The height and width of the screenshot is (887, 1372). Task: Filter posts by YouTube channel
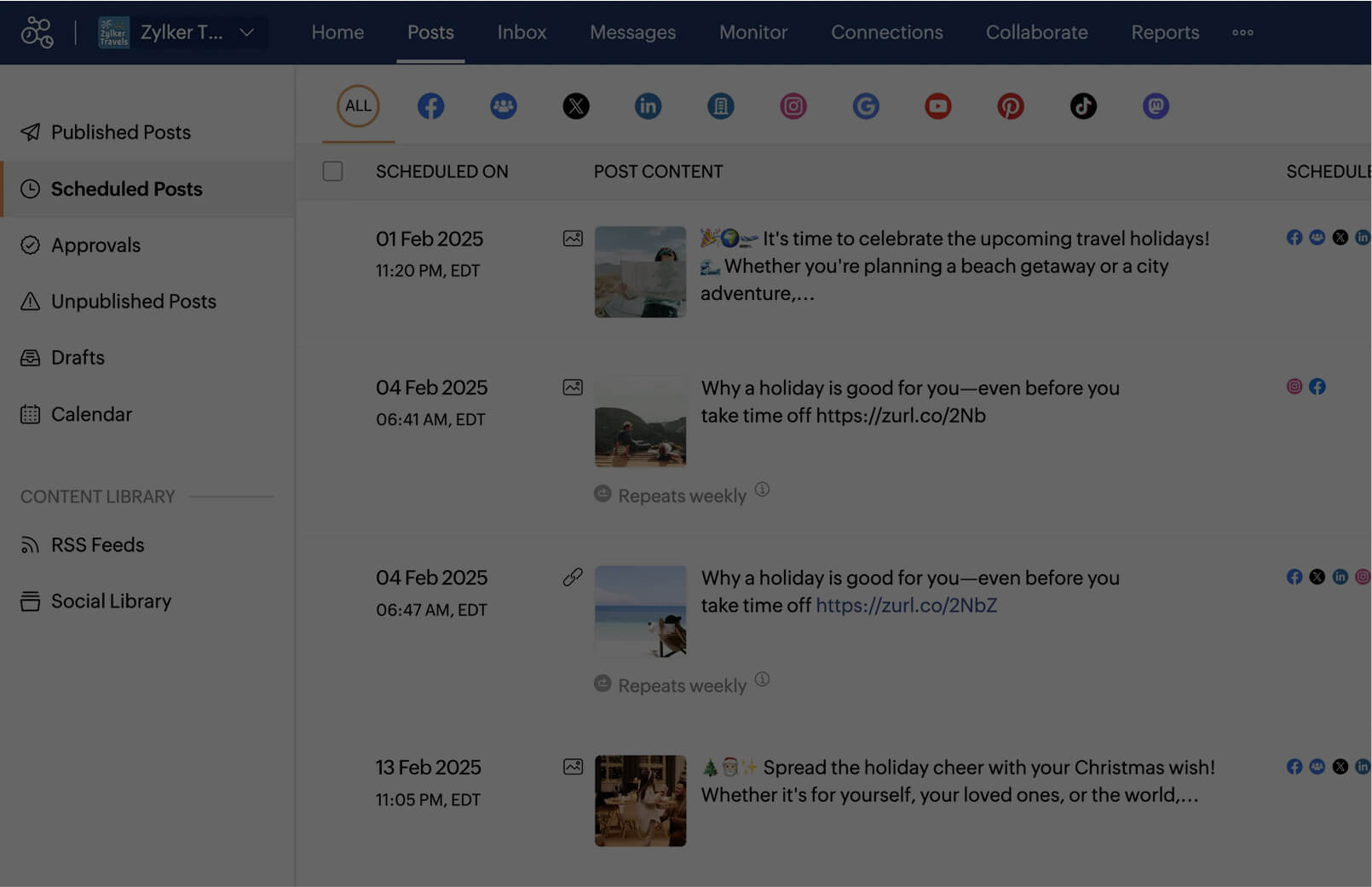(938, 107)
